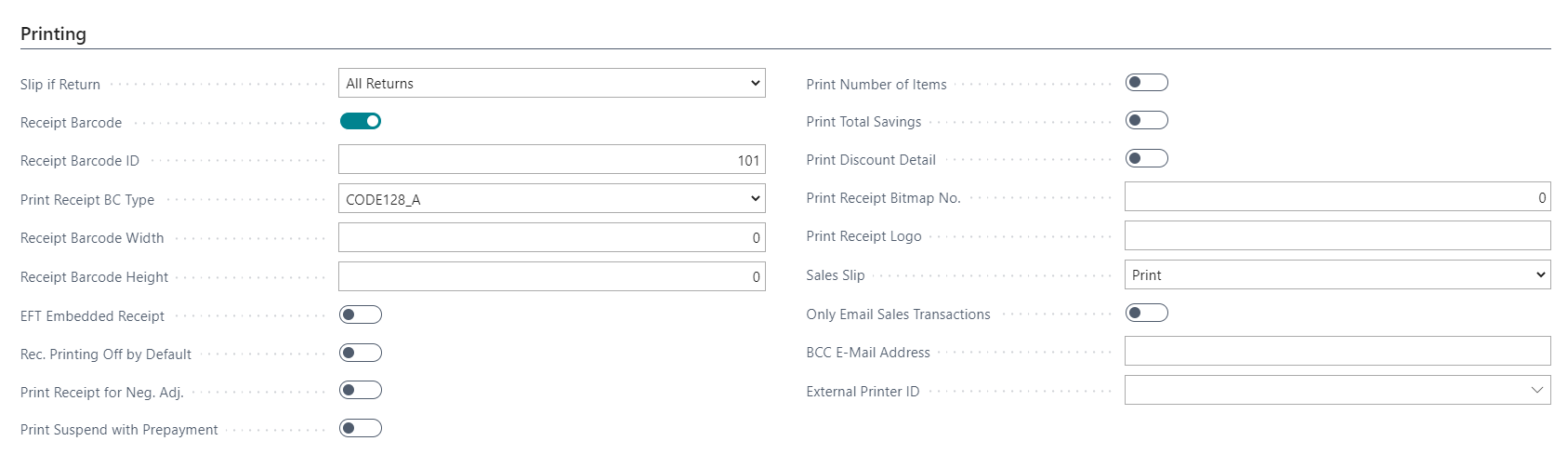
Task: Toggle Print Suspend with Prepayment
Action: 361,428
